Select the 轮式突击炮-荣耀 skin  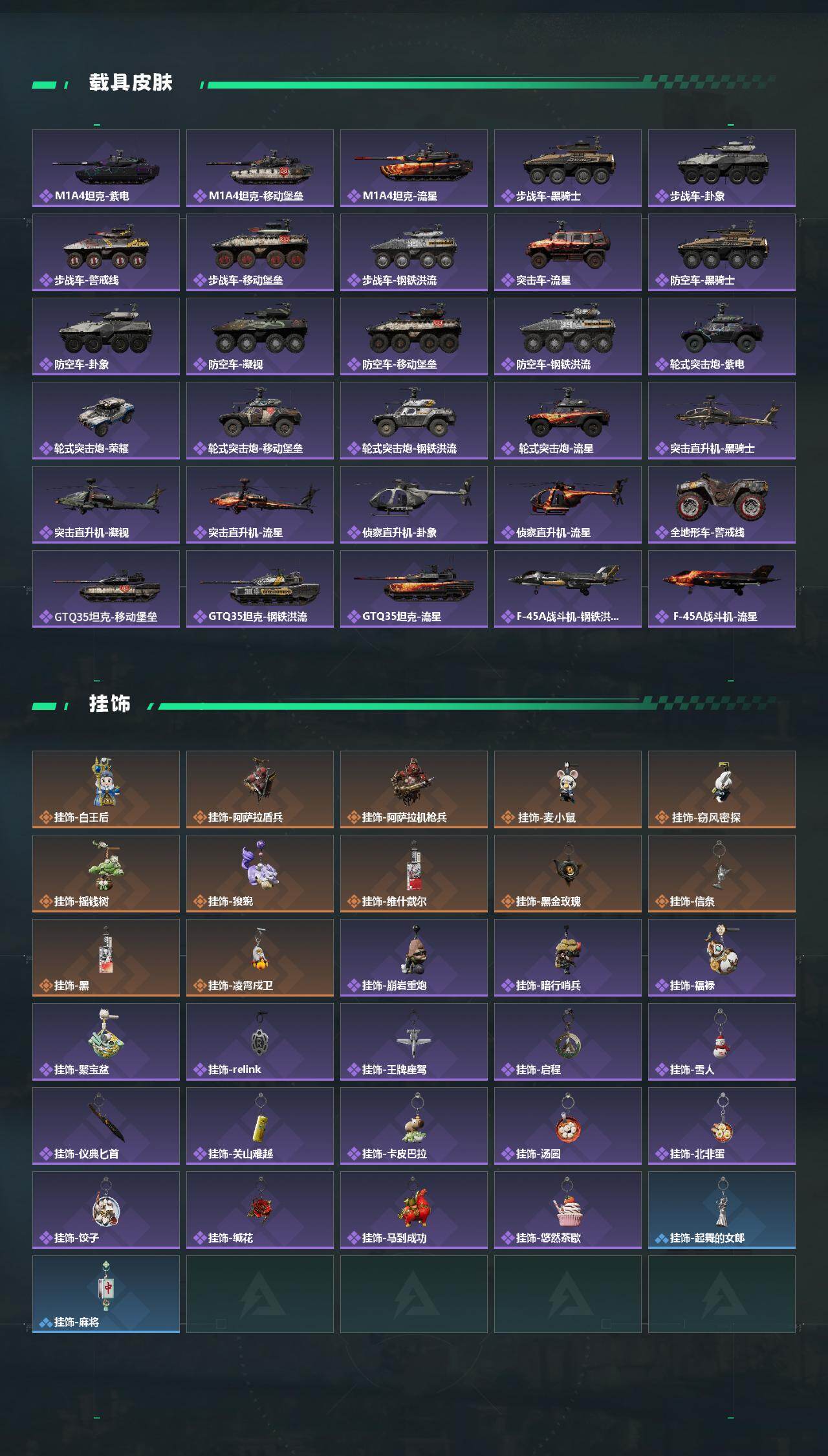point(106,421)
